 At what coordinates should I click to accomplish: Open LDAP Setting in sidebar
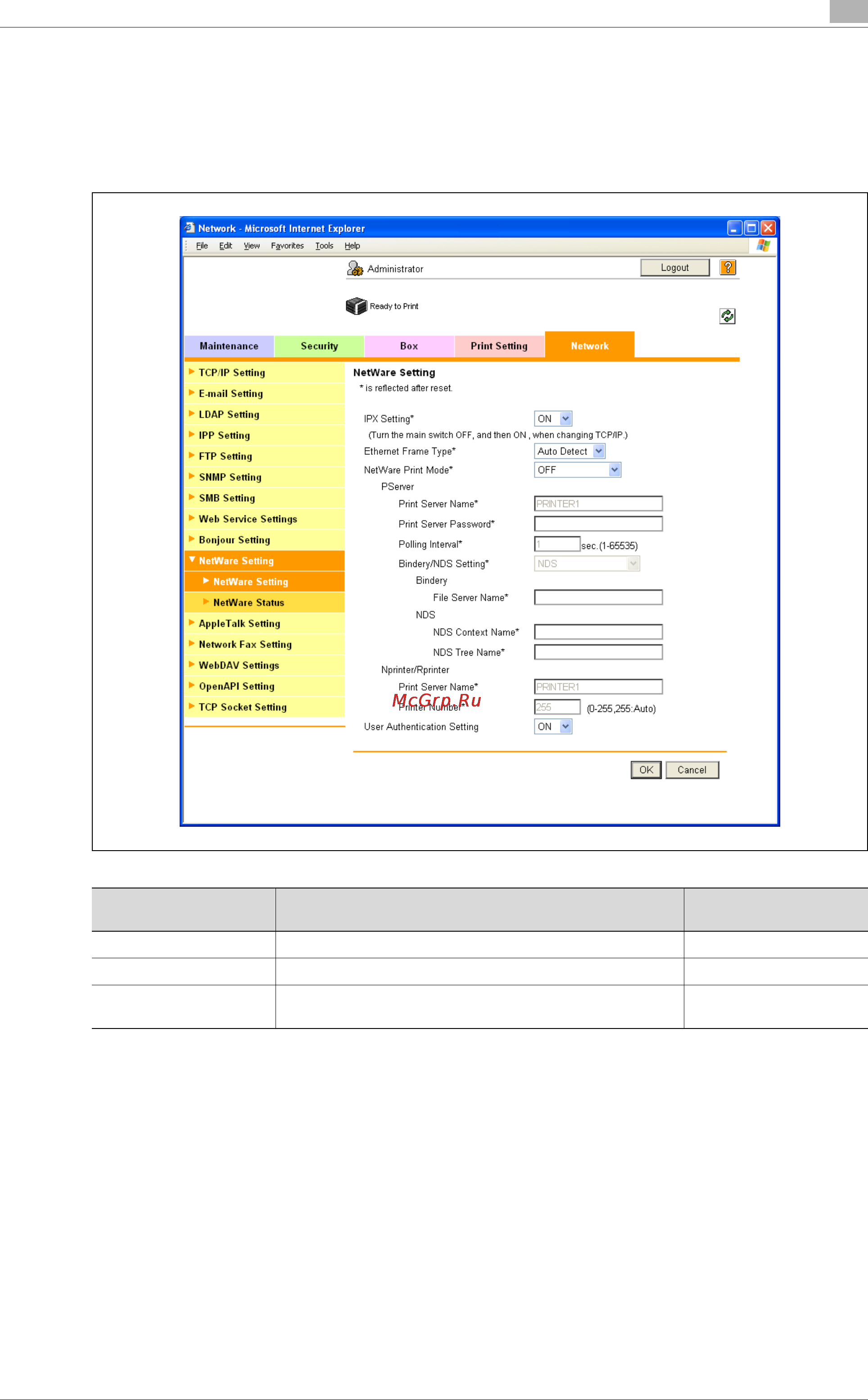(265, 415)
